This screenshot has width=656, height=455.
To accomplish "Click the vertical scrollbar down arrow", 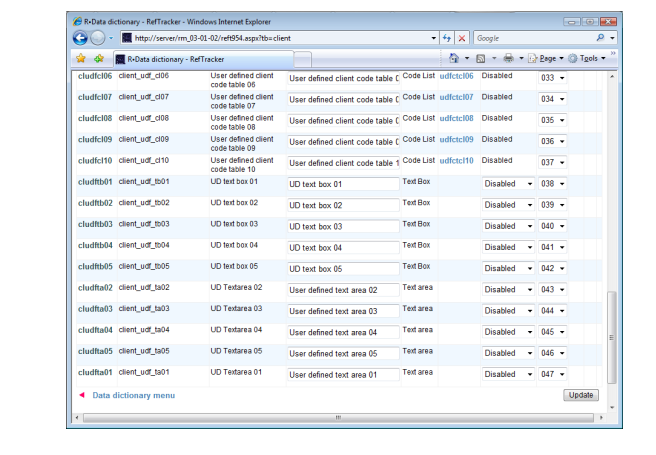I will point(612,407).
